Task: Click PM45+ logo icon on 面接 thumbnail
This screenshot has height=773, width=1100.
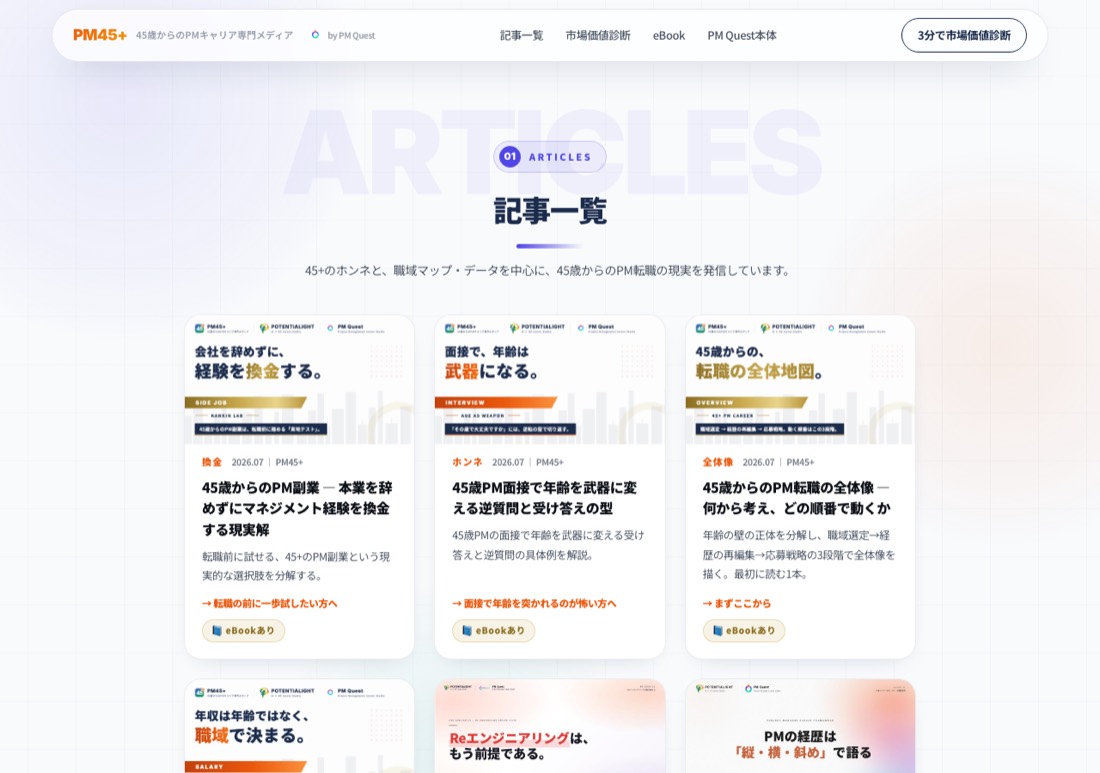Action: click(450, 328)
